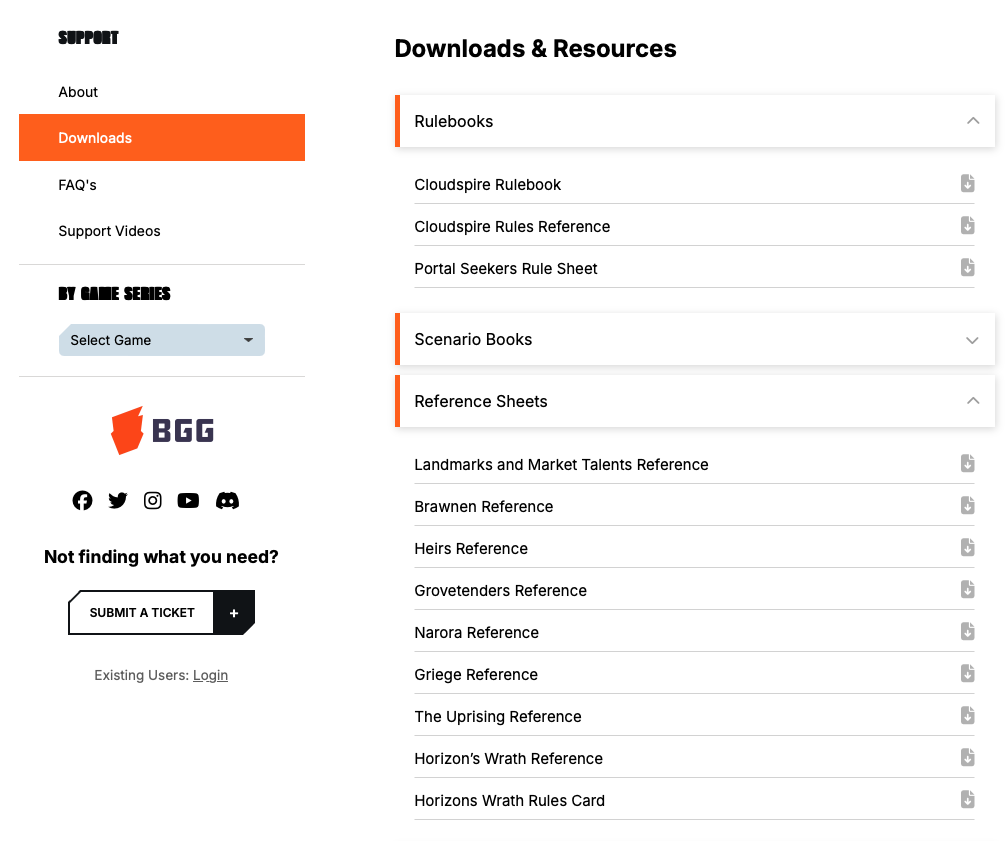
Task: Select Downloads in the support sidebar
Action: point(162,138)
